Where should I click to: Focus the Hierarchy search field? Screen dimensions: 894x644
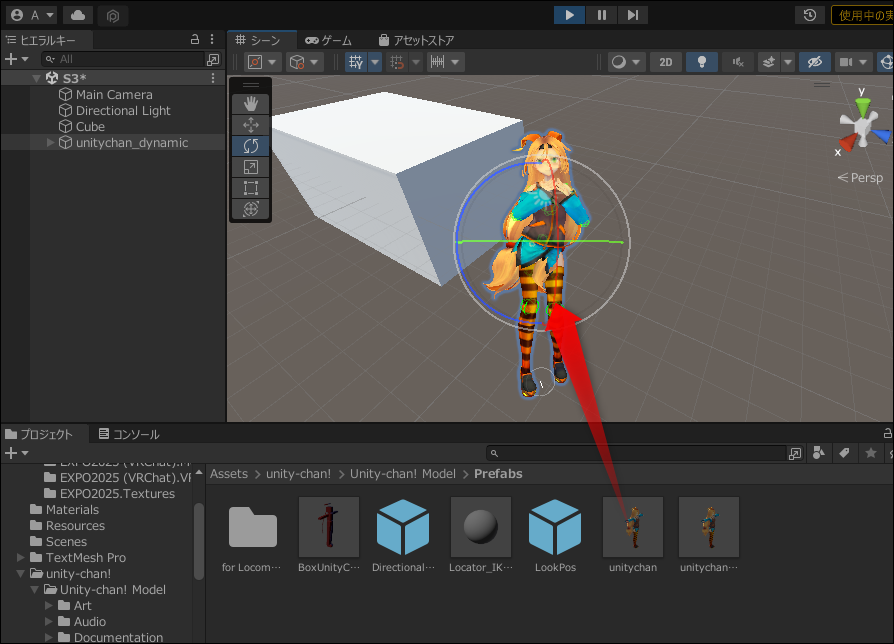click(x=123, y=59)
